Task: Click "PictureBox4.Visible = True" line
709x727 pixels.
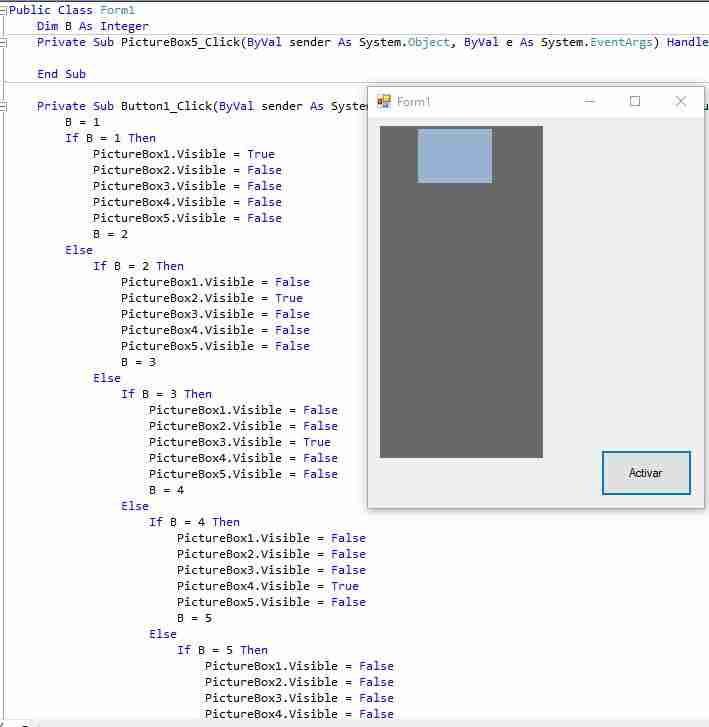Action: pyautogui.click(x=268, y=586)
